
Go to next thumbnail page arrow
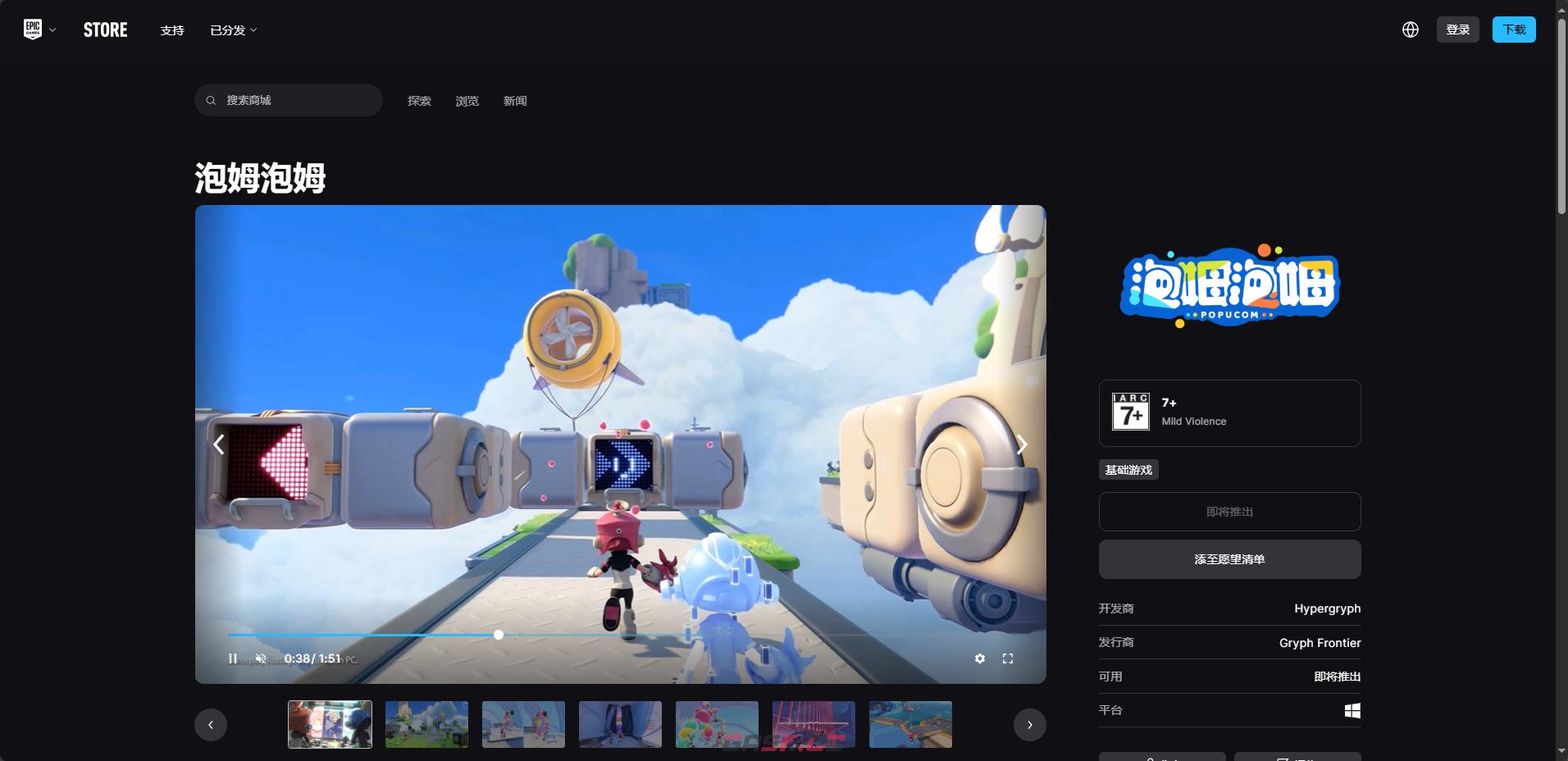pyautogui.click(x=1030, y=725)
